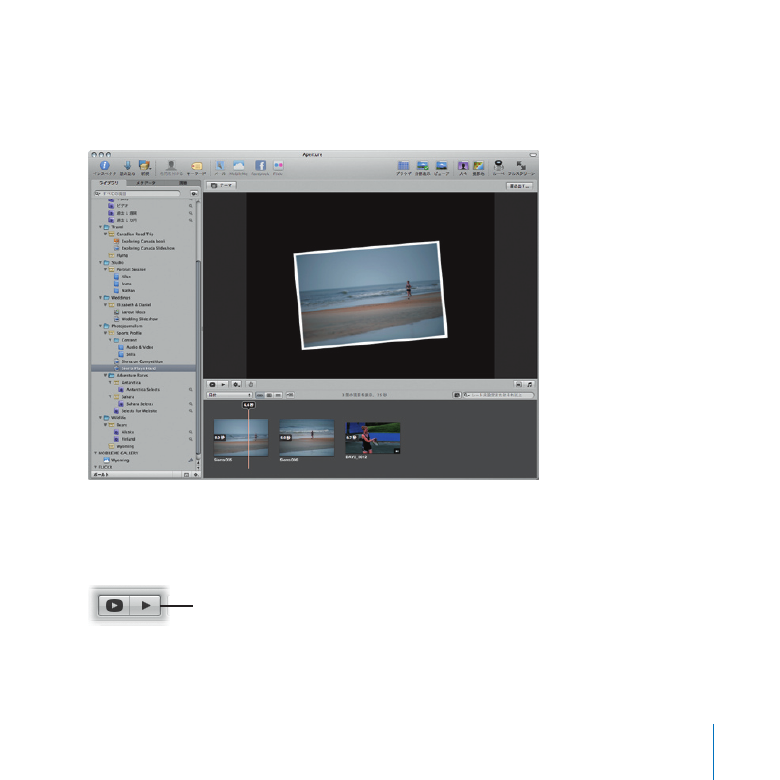Image resolution: width=780 pixels, height=780 pixels.
Task: Select list view mode button
Action: coord(278,395)
